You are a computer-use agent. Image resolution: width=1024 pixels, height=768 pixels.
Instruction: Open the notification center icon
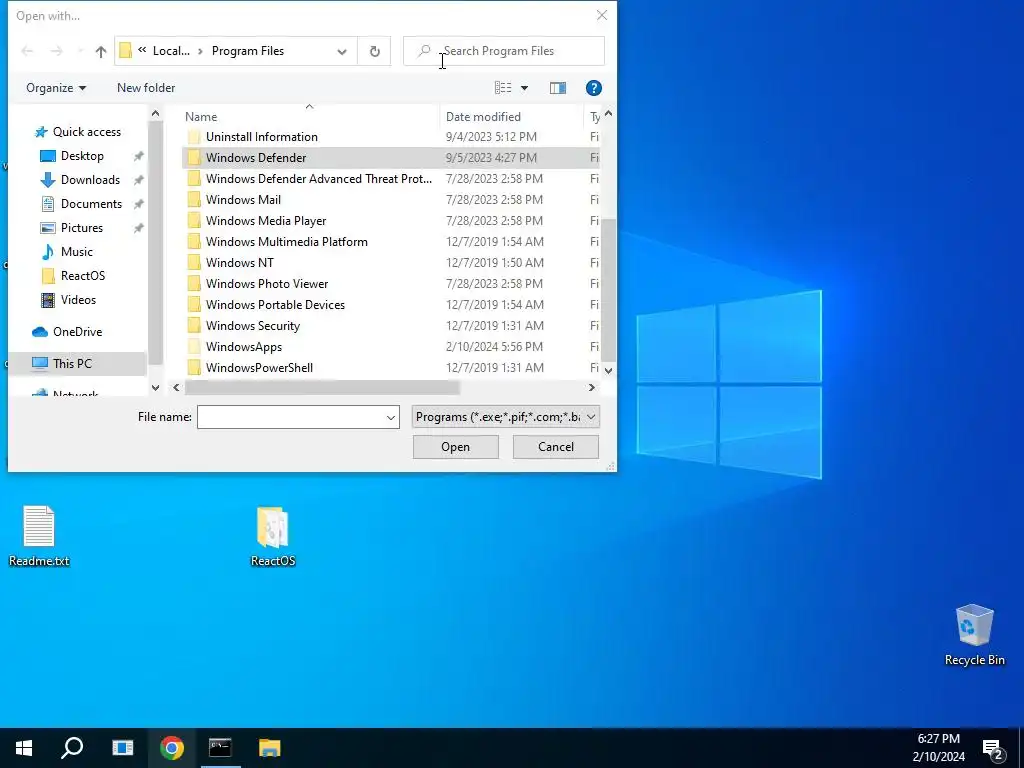point(993,749)
